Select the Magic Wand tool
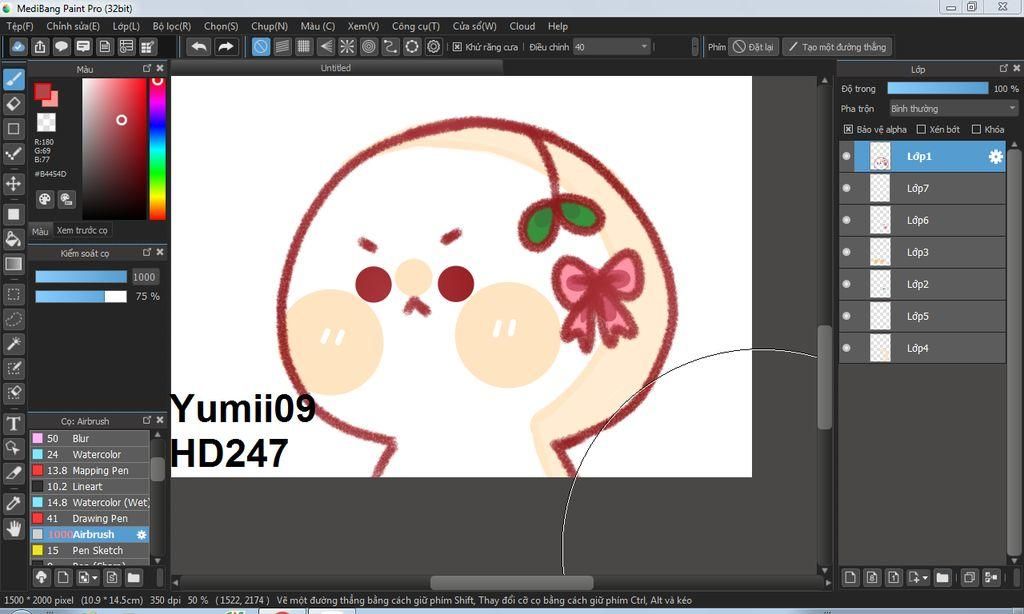 [14, 344]
